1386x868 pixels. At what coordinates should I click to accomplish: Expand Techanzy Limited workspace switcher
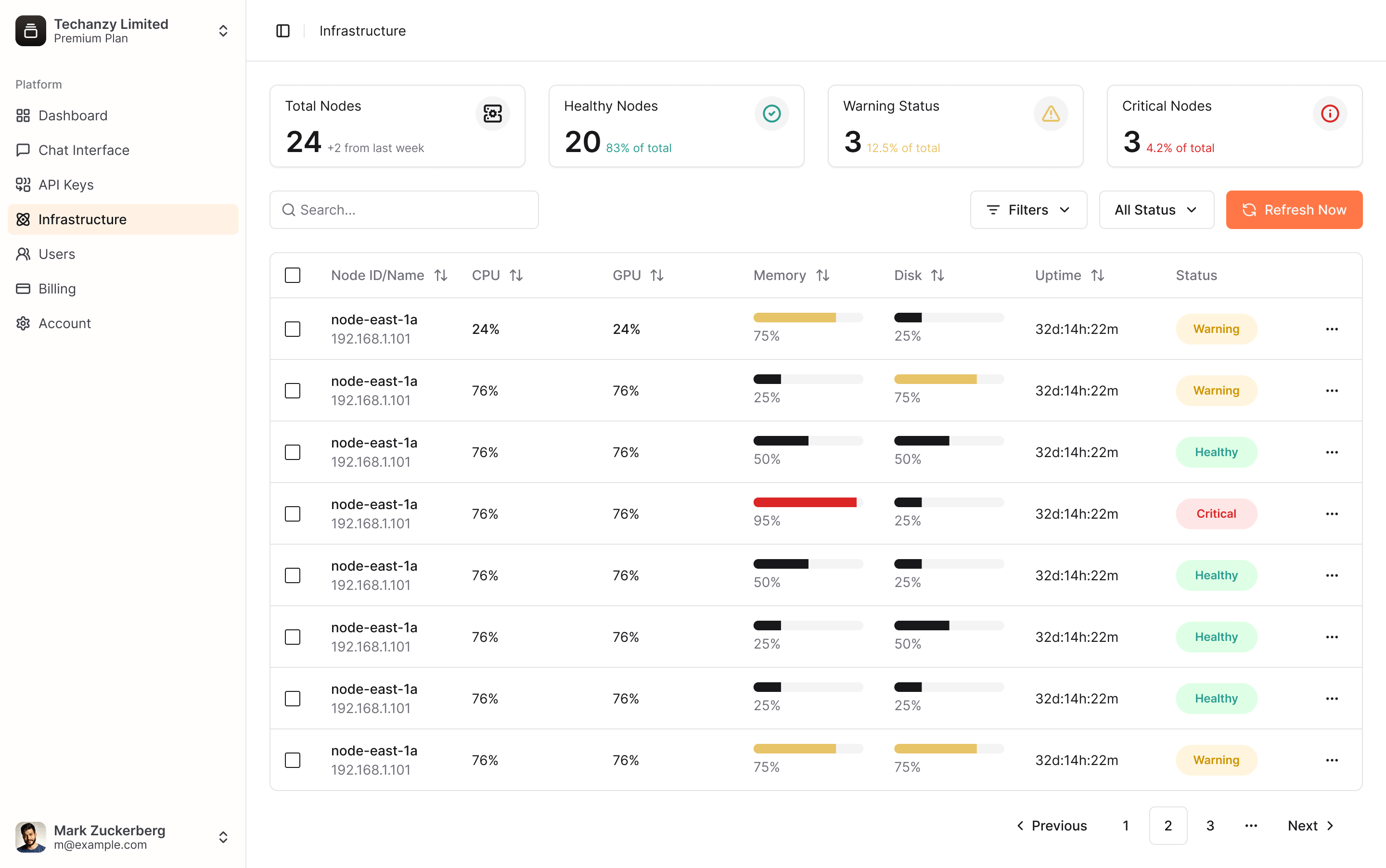223,31
